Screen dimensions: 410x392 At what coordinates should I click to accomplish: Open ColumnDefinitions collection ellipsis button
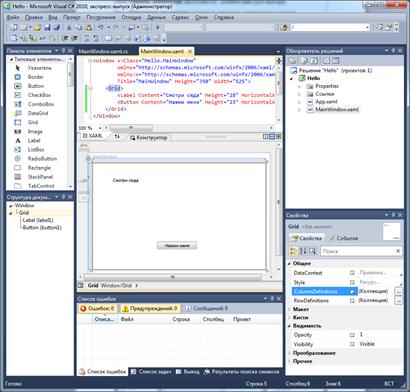coord(398,291)
